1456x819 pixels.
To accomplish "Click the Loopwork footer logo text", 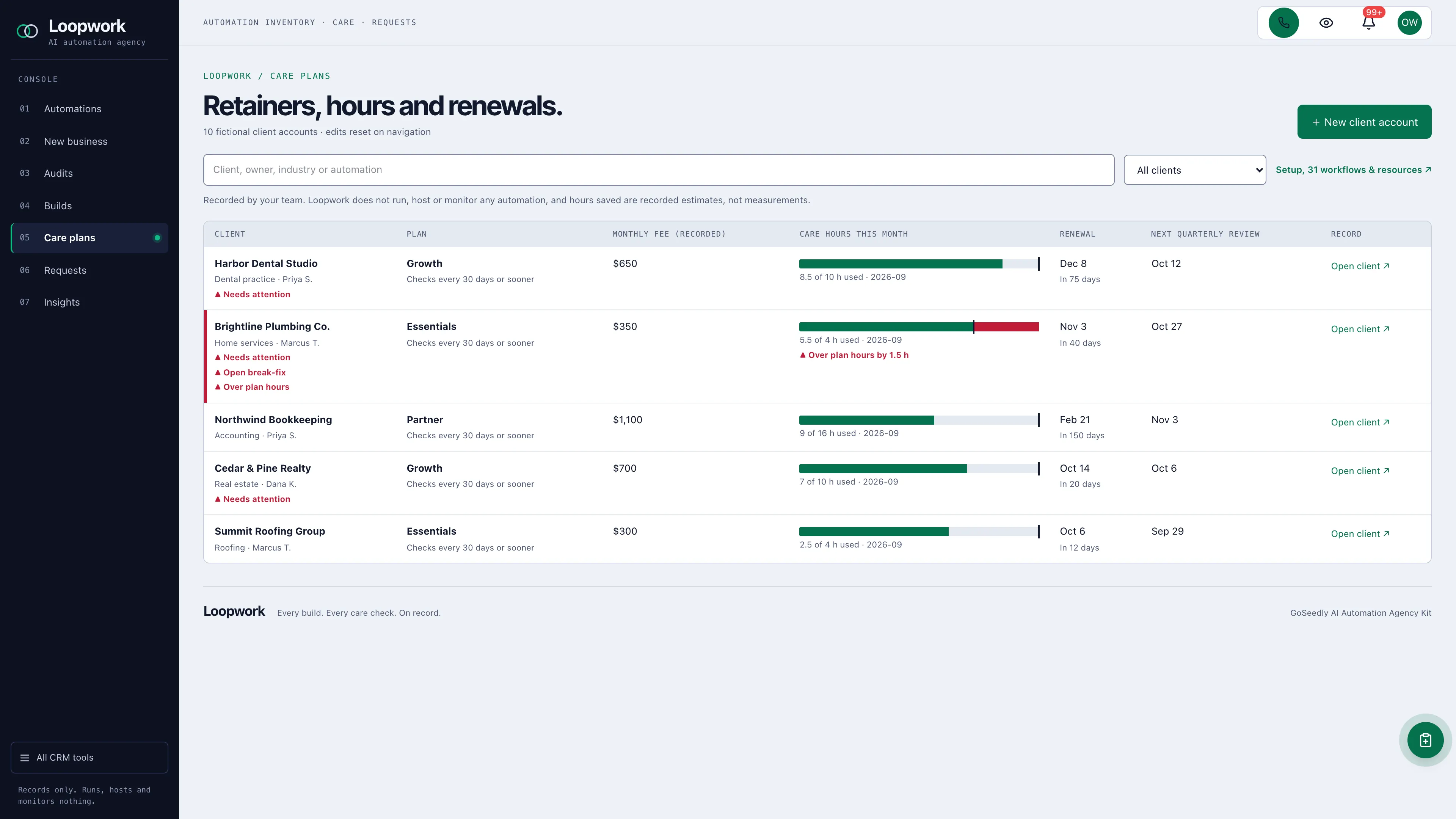I will tap(234, 611).
